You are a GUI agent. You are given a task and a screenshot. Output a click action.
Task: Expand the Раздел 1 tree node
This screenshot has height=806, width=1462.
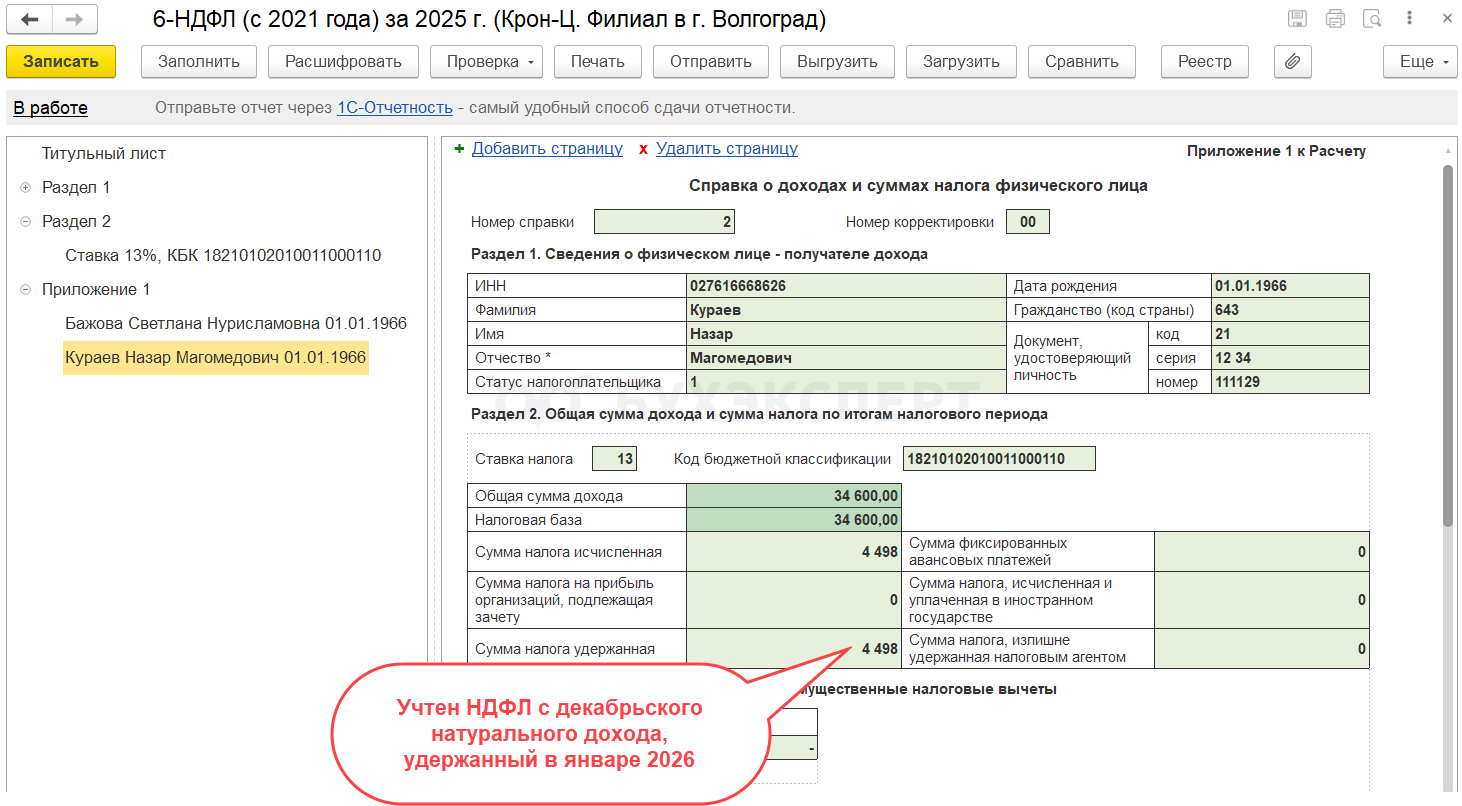point(25,188)
